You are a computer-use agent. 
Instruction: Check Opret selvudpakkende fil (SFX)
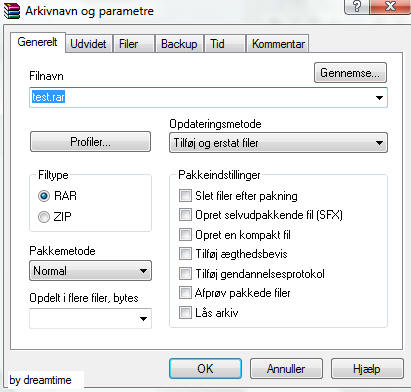185,215
